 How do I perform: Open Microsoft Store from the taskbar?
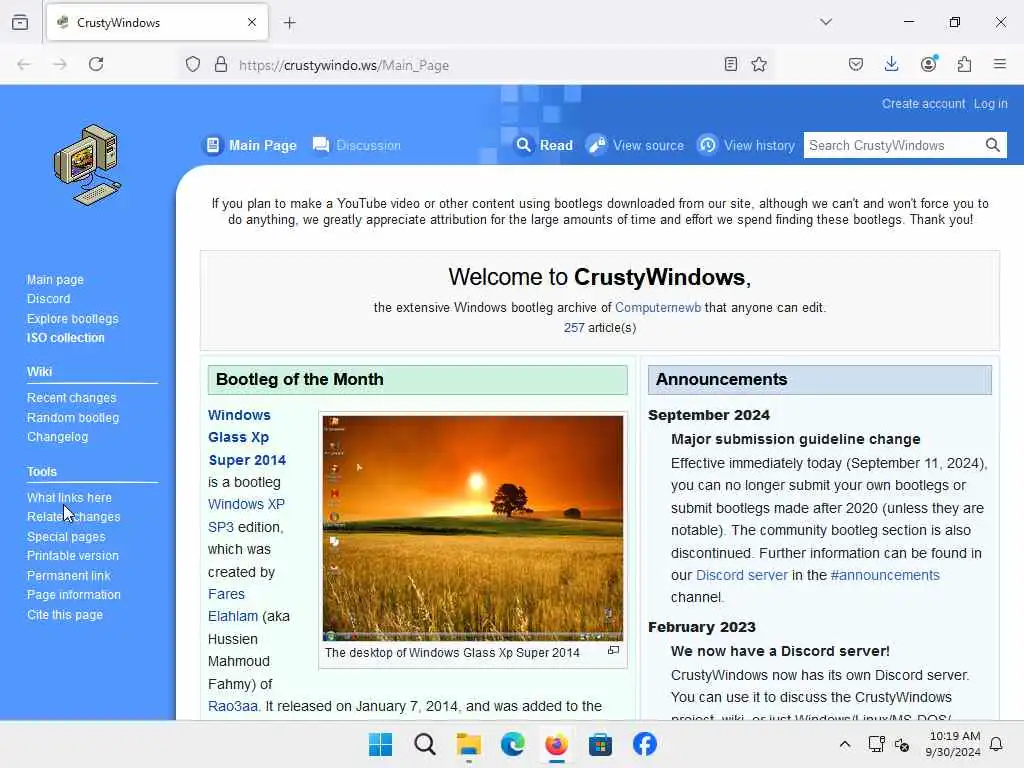point(600,744)
